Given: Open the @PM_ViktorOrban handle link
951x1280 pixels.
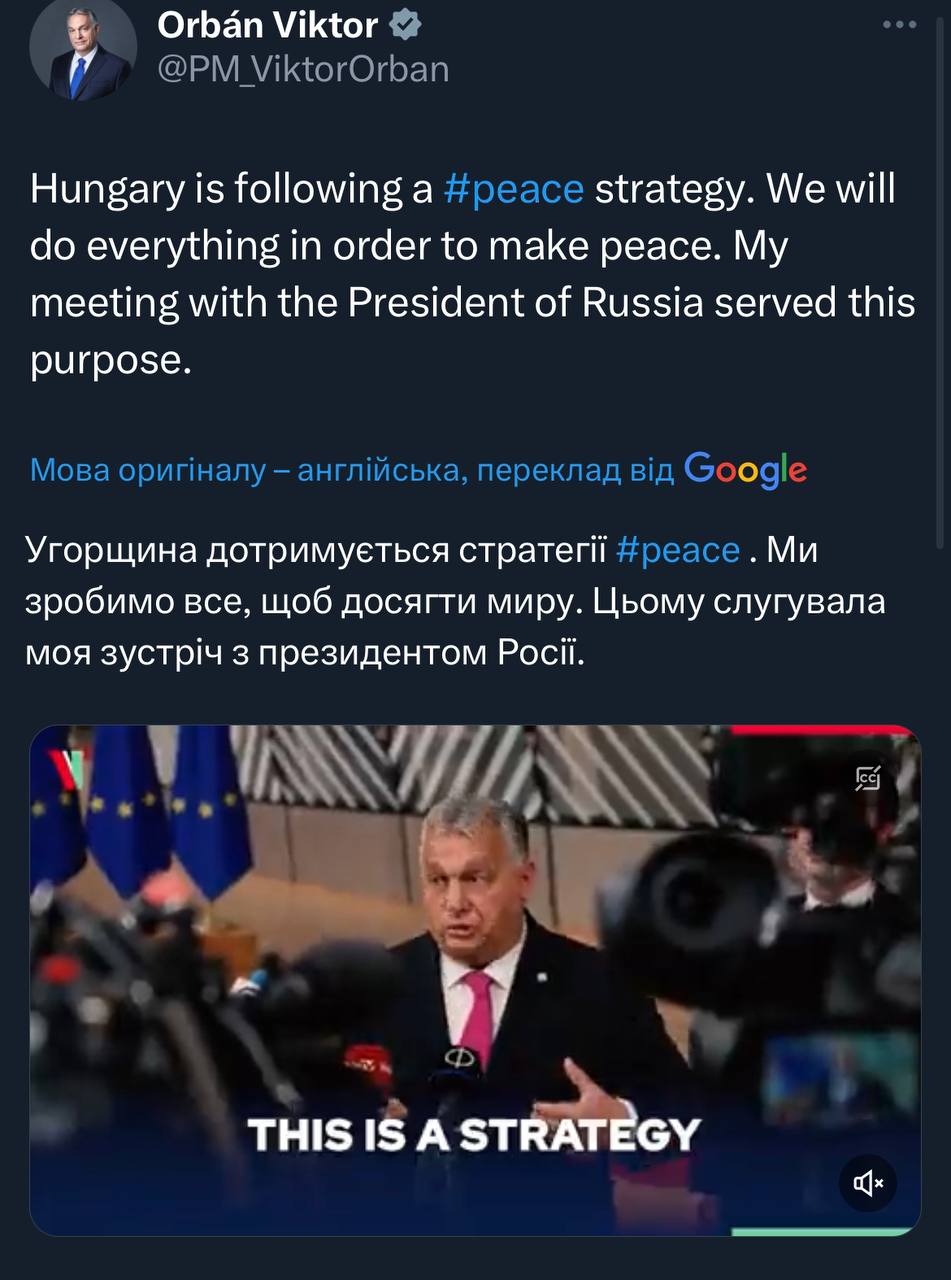Looking at the screenshot, I should point(303,68).
